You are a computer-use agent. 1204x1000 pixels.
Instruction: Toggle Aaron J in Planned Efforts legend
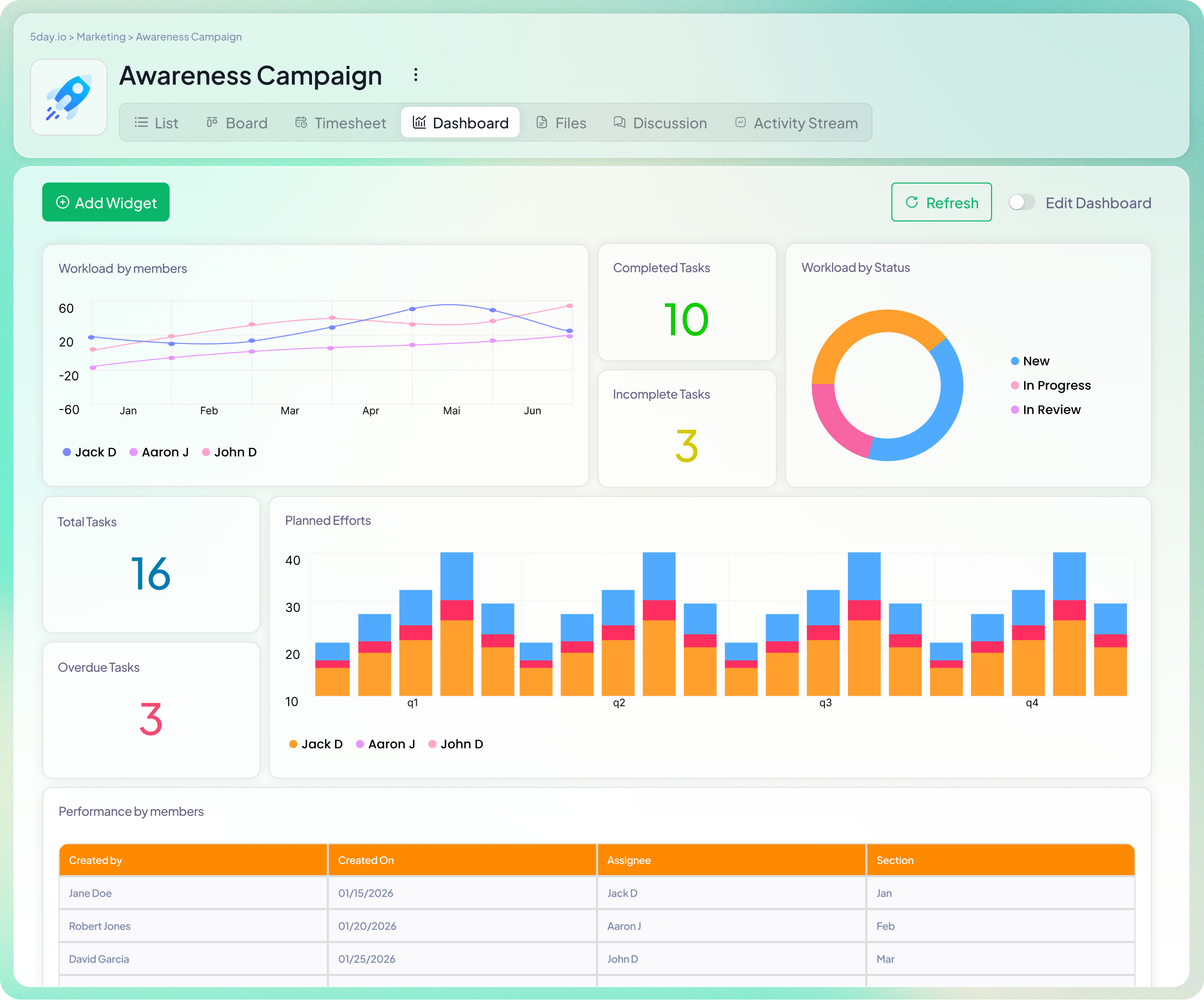click(x=386, y=744)
